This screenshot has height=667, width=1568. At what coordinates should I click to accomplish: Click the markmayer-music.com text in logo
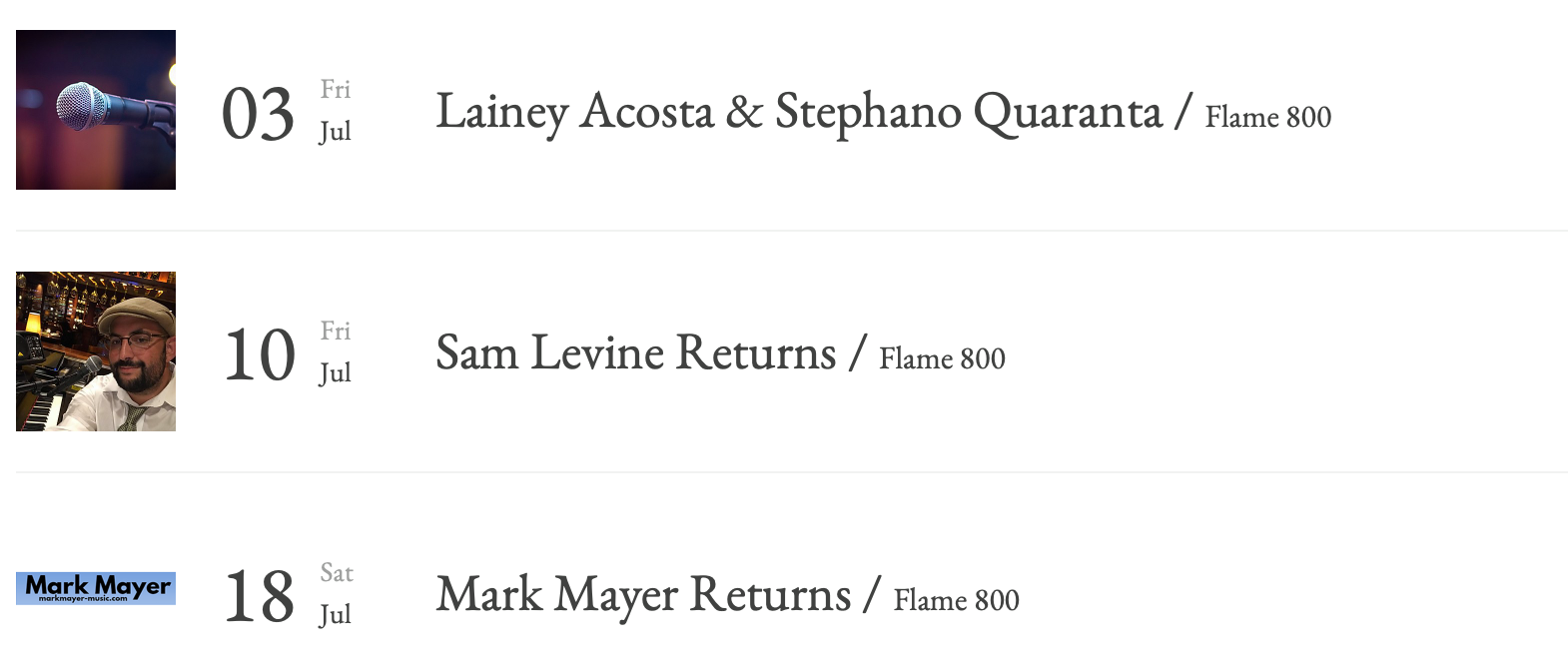[x=83, y=599]
